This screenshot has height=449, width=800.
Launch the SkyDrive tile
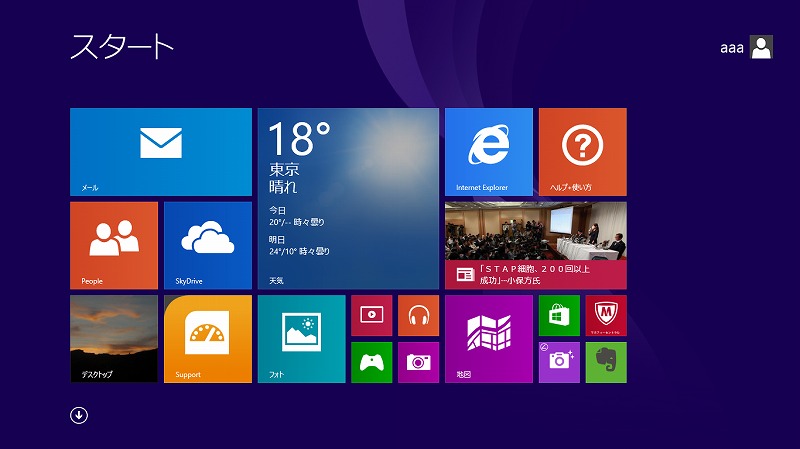208,245
